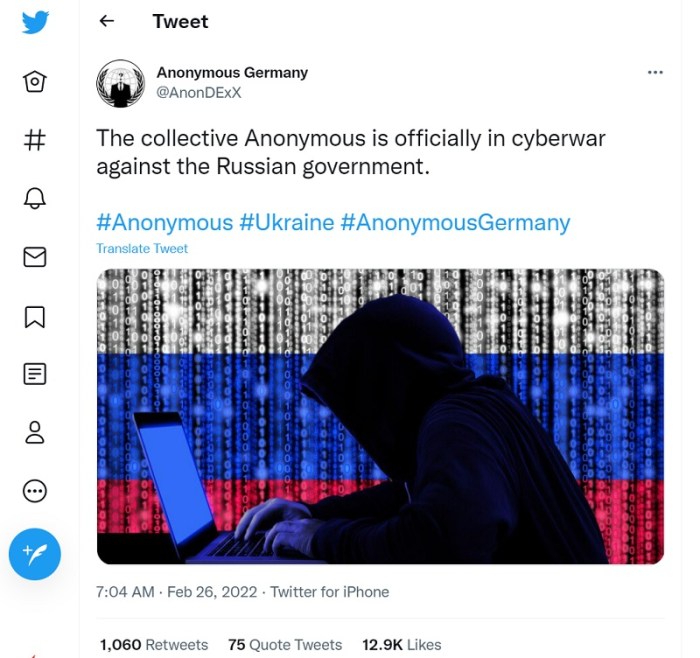Open the tweet's three-dot options menu
This screenshot has width=700, height=658.
pyautogui.click(x=655, y=73)
